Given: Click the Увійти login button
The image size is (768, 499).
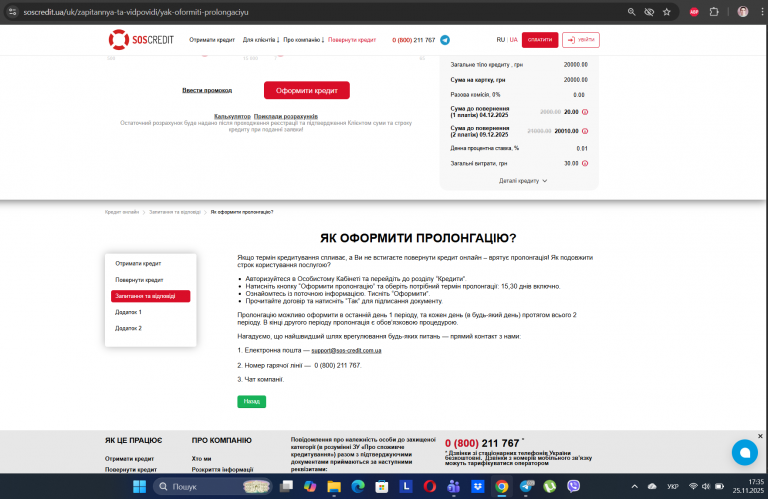Looking at the screenshot, I should 580,40.
